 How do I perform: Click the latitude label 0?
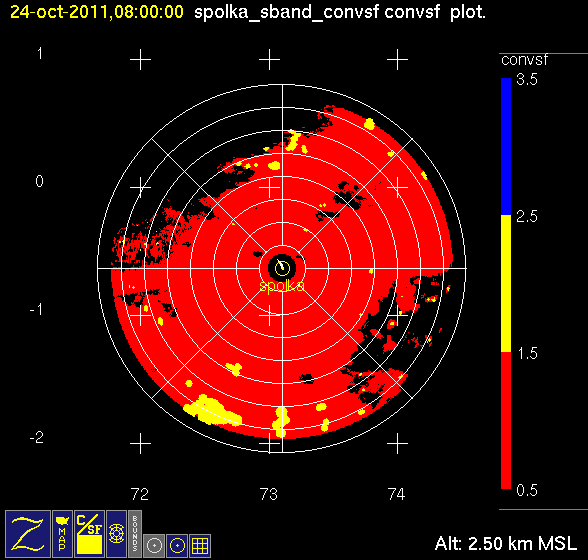pos(39,182)
